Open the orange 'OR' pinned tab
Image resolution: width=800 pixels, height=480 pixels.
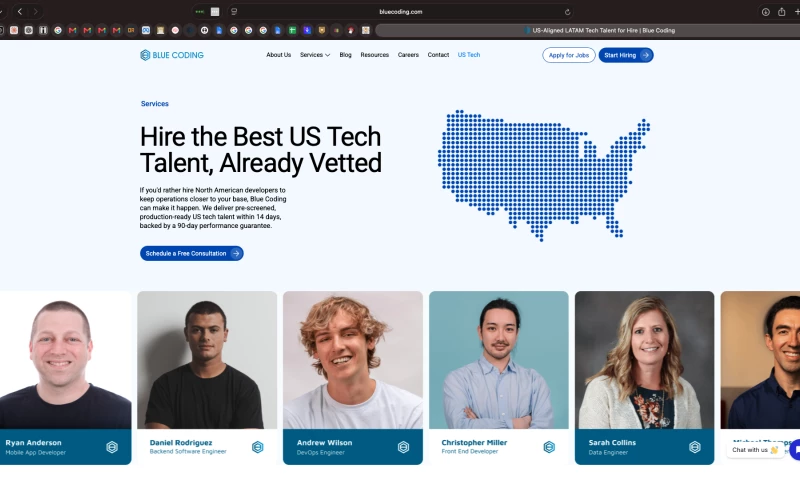point(131,31)
